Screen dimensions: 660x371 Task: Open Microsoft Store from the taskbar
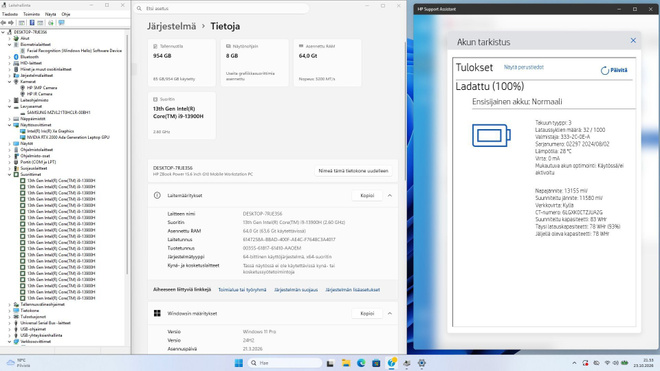(x=376, y=363)
